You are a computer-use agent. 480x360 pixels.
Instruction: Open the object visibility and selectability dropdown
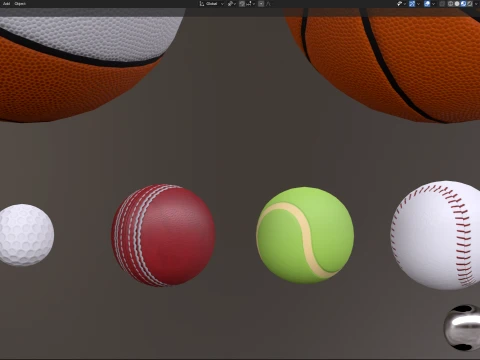click(x=401, y=4)
